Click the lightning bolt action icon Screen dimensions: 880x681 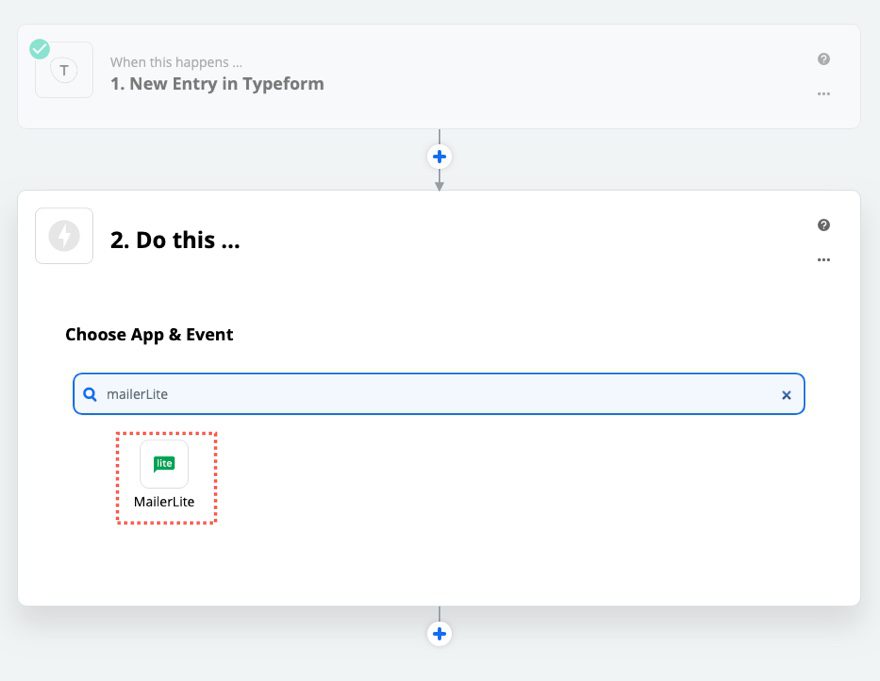[63, 235]
